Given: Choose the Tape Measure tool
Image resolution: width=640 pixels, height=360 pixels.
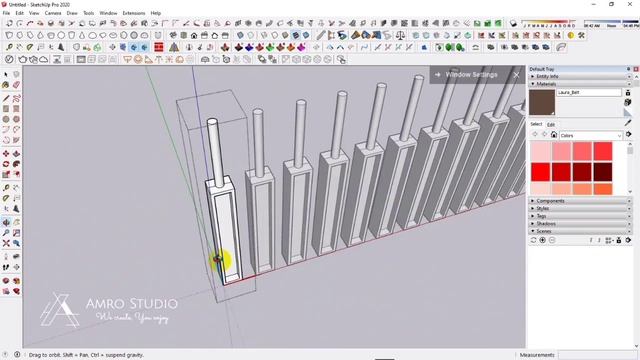Looking at the screenshot, I should 6,188.
